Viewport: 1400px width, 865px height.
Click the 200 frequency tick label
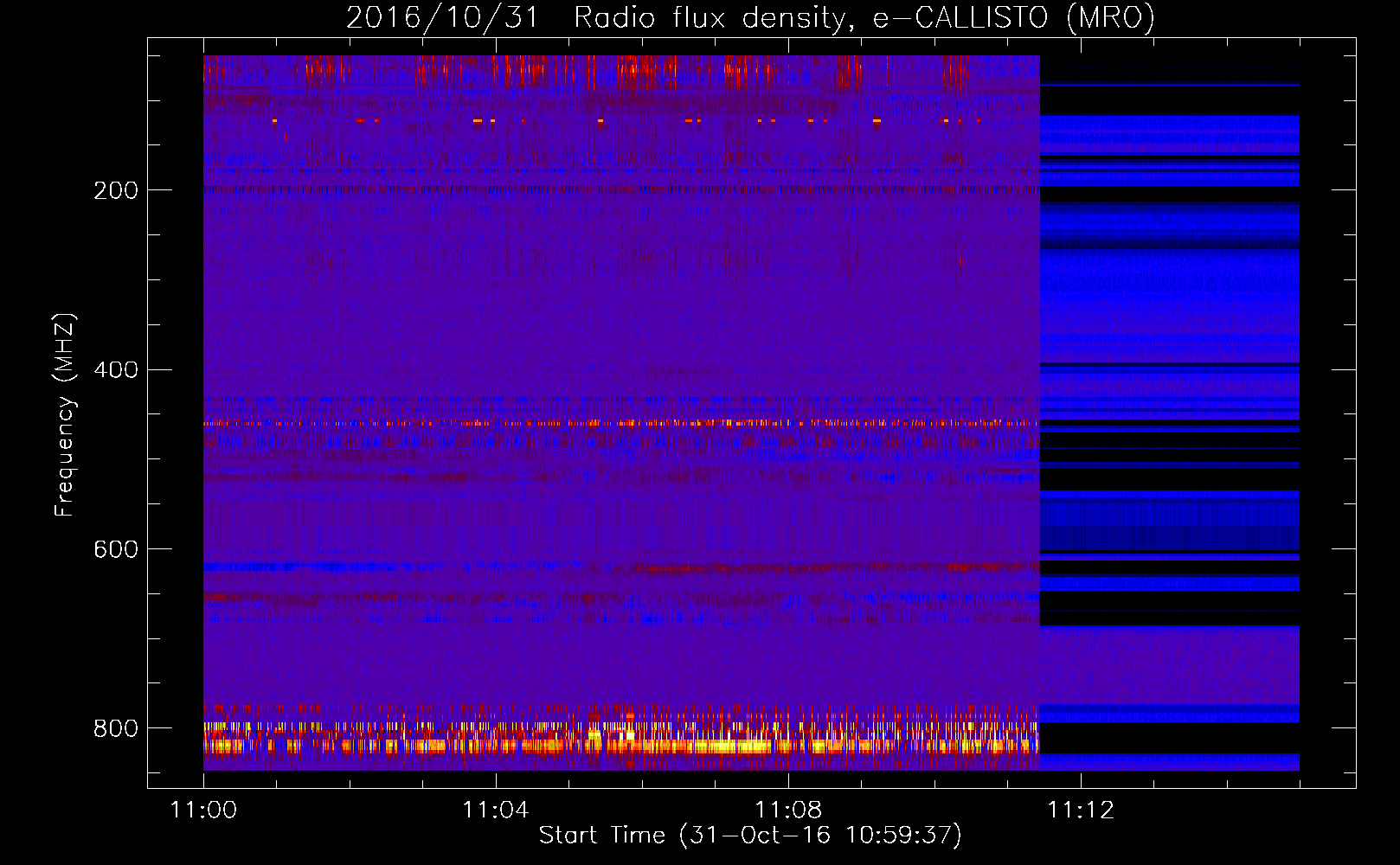[x=116, y=190]
